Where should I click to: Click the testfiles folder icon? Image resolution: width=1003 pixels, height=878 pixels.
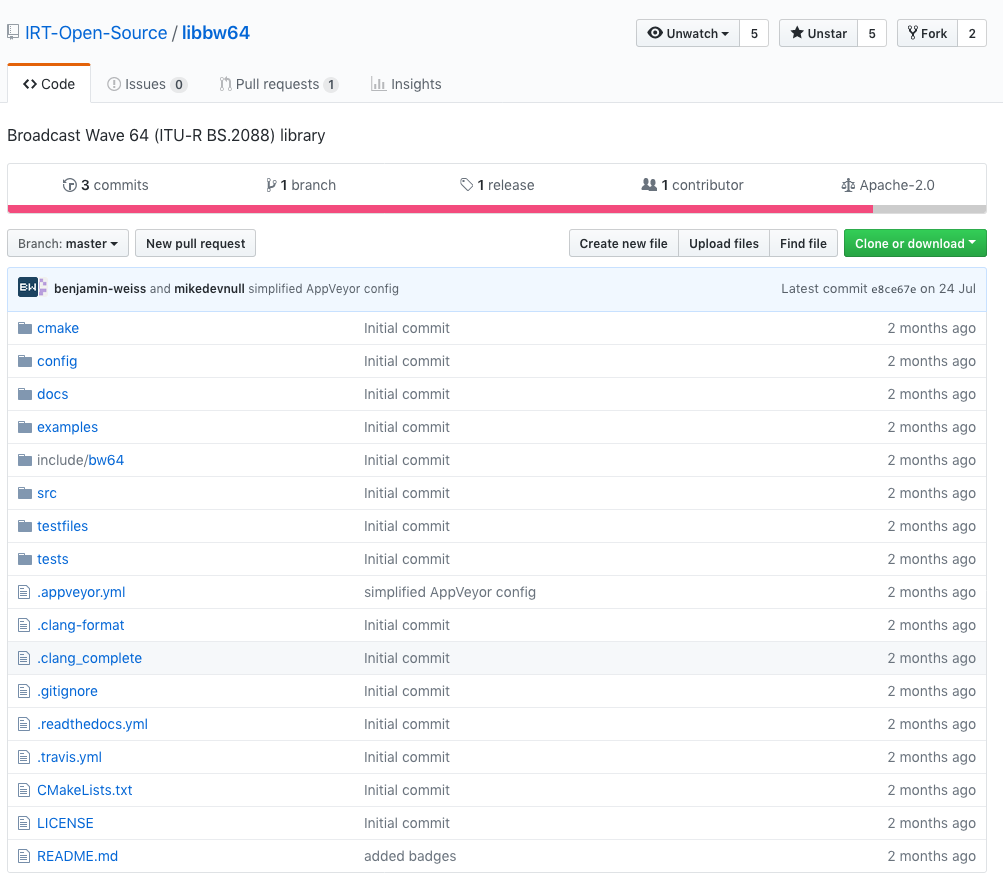(25, 526)
